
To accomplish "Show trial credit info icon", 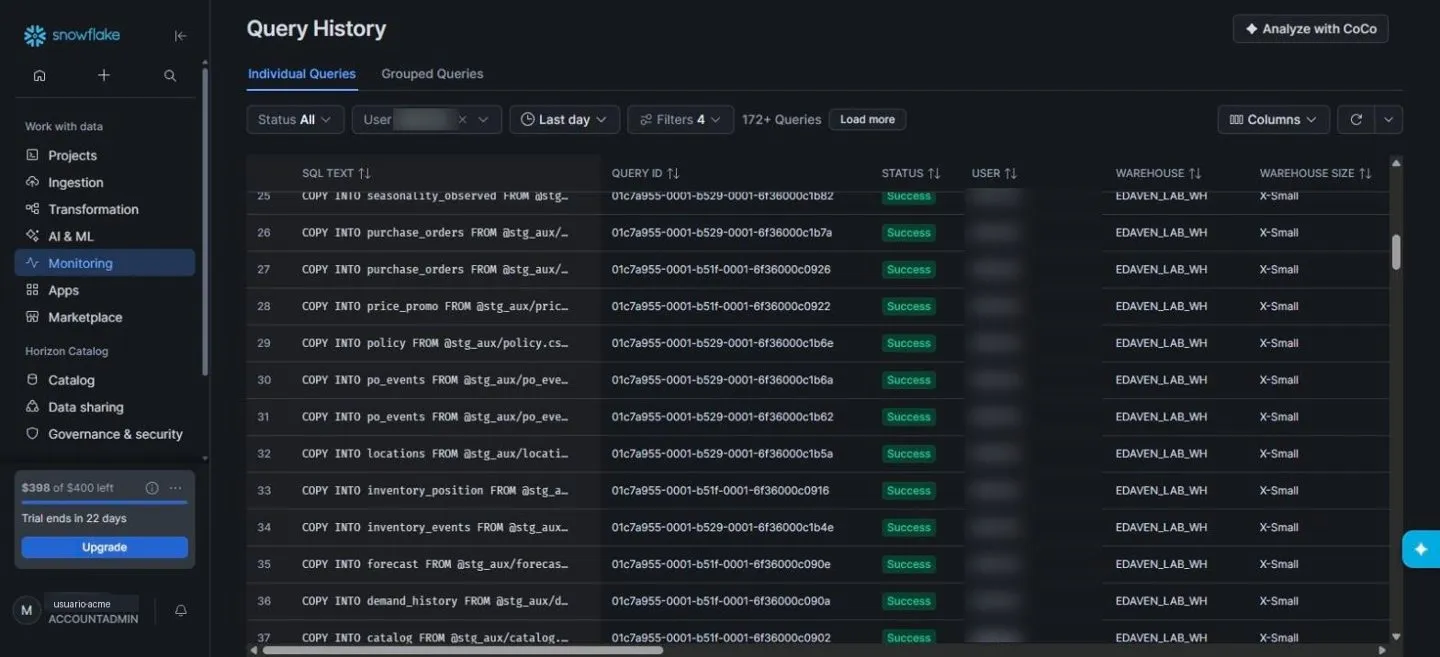I will tap(152, 488).
